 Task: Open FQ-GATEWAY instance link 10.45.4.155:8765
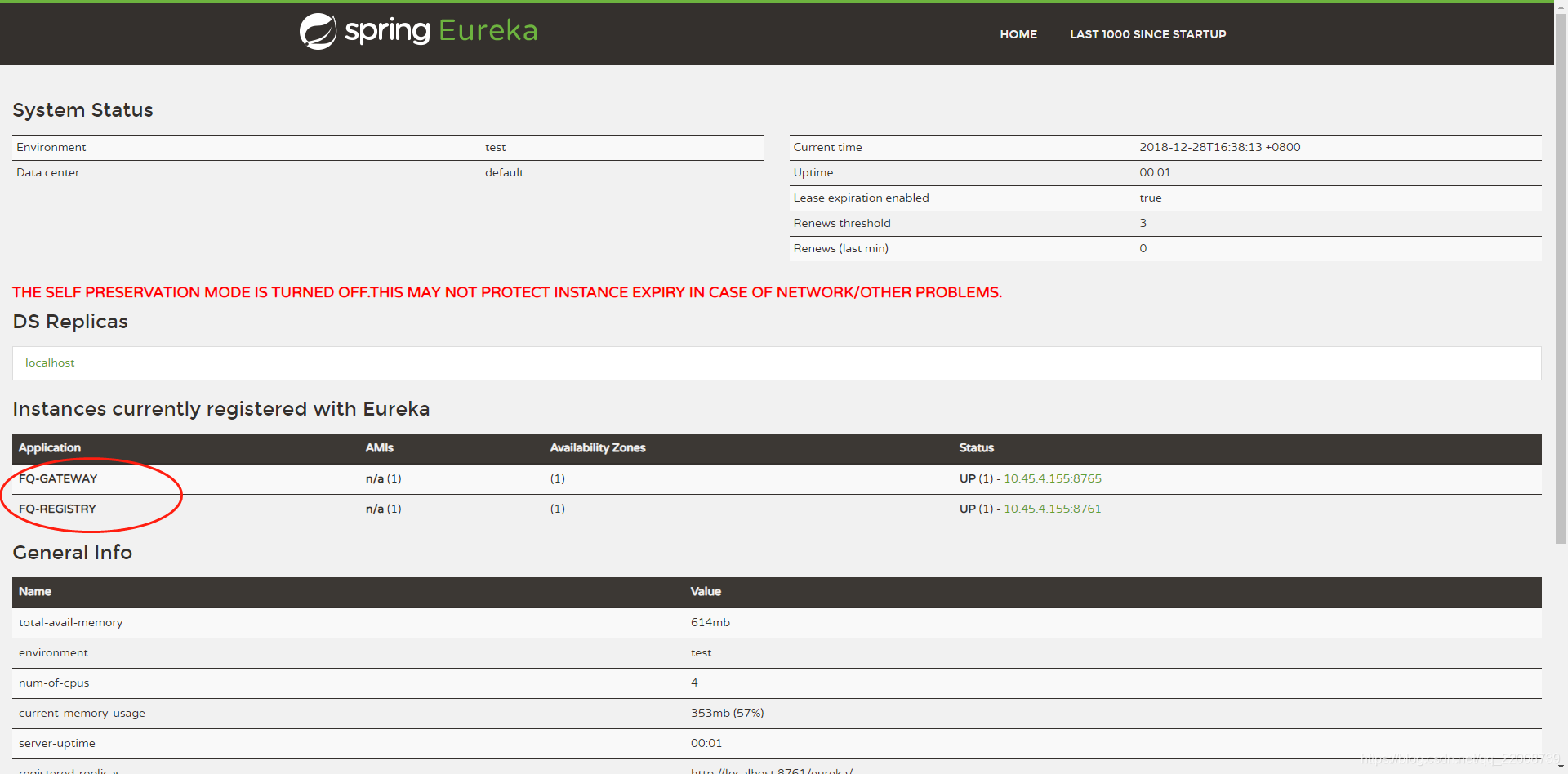[1052, 478]
